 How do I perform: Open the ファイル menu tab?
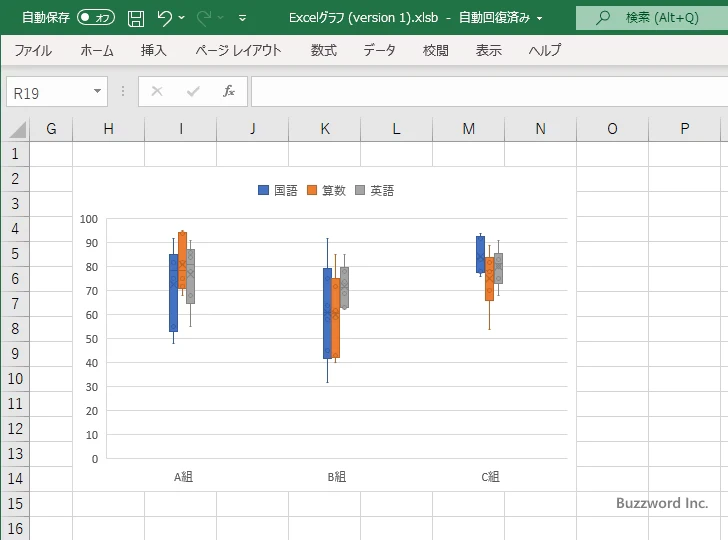[x=33, y=50]
